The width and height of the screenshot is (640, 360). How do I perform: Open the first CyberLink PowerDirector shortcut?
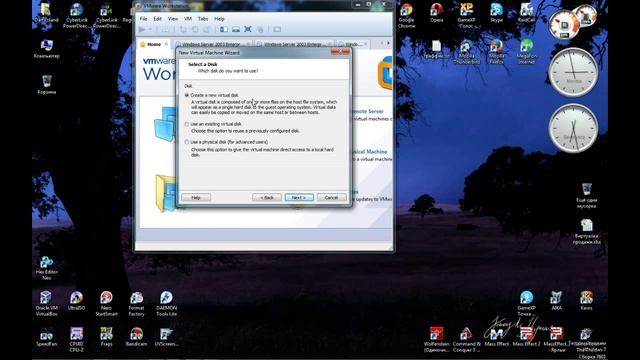(76, 16)
